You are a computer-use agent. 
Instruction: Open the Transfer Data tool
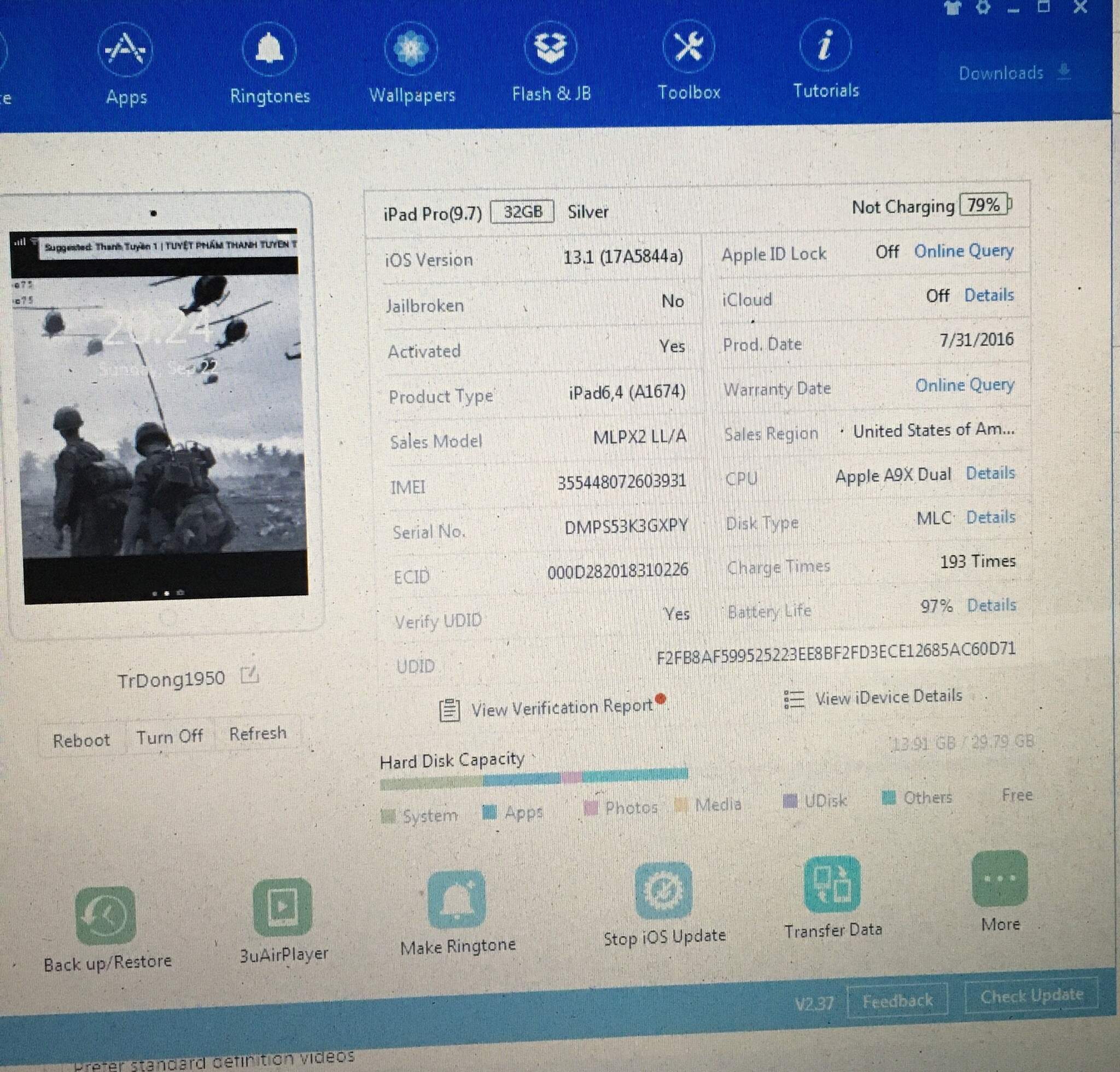coord(832,884)
